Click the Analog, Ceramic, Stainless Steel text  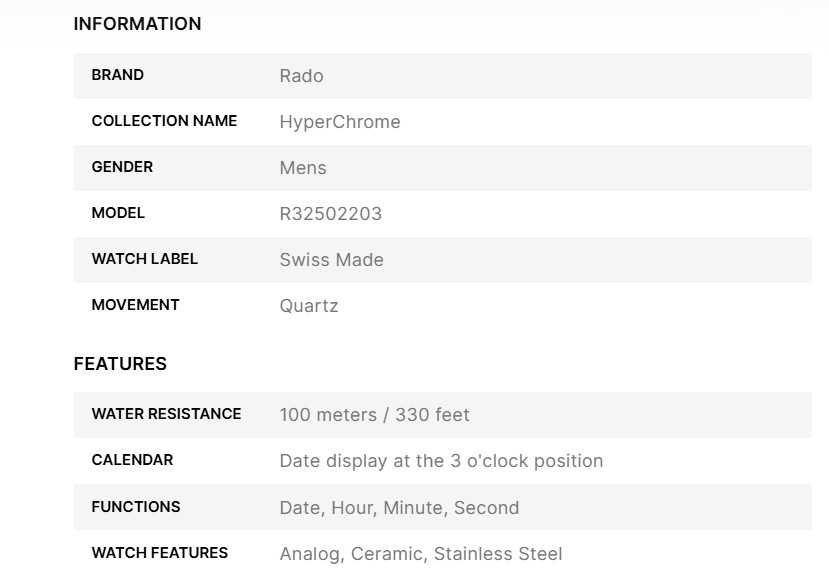(x=420, y=554)
